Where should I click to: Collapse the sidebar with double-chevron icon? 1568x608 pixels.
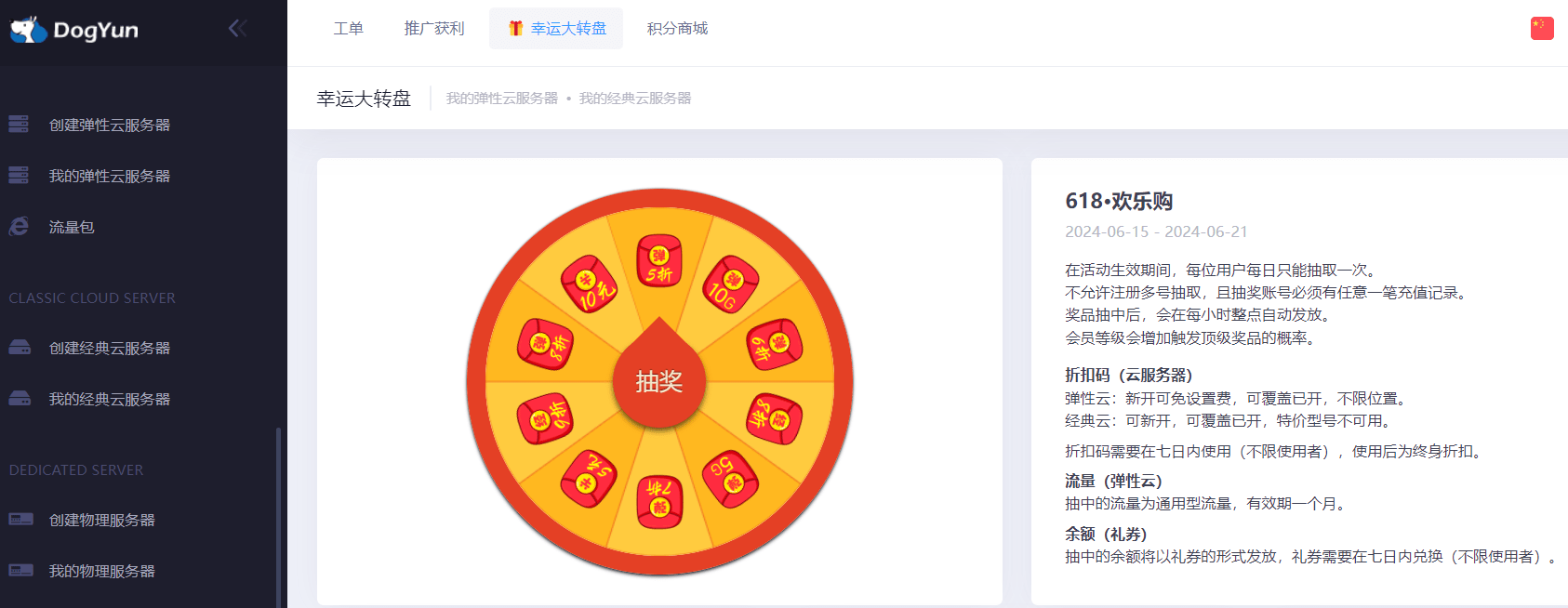point(238,29)
